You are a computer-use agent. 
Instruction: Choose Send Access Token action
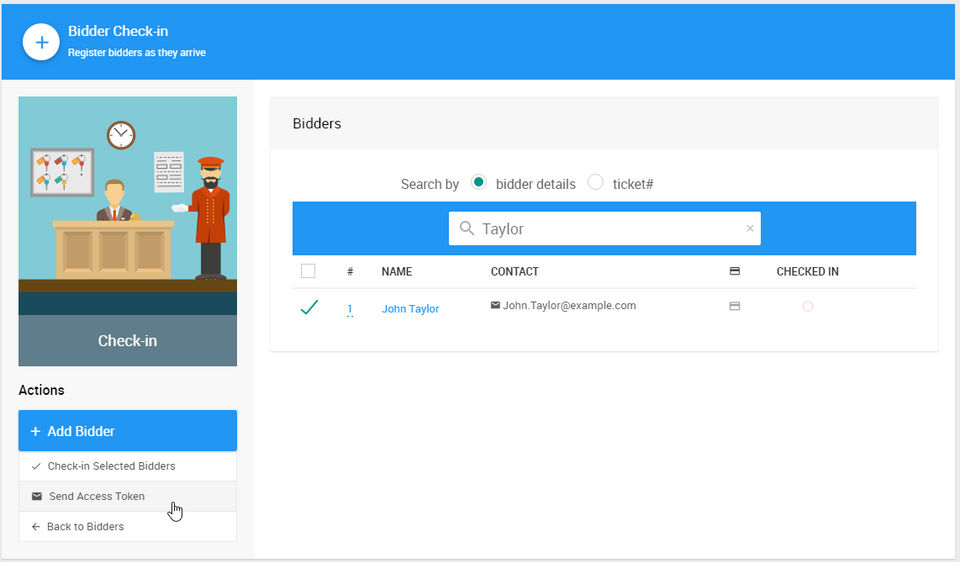(x=127, y=496)
